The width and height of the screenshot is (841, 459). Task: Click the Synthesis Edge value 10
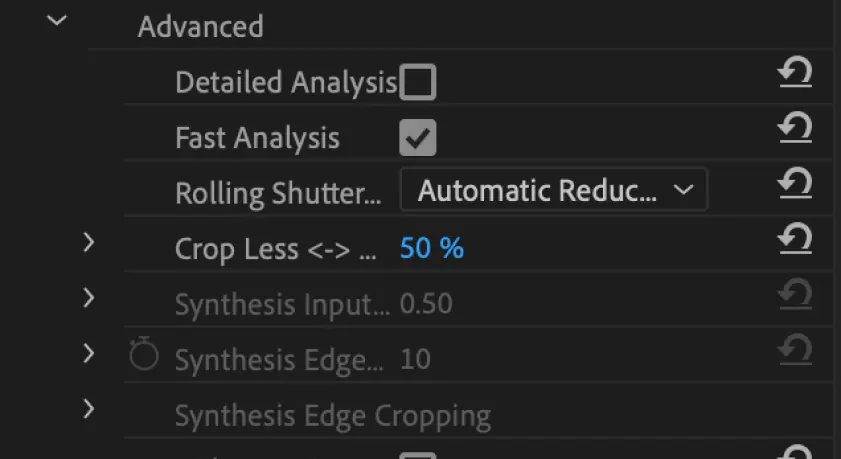pos(416,359)
